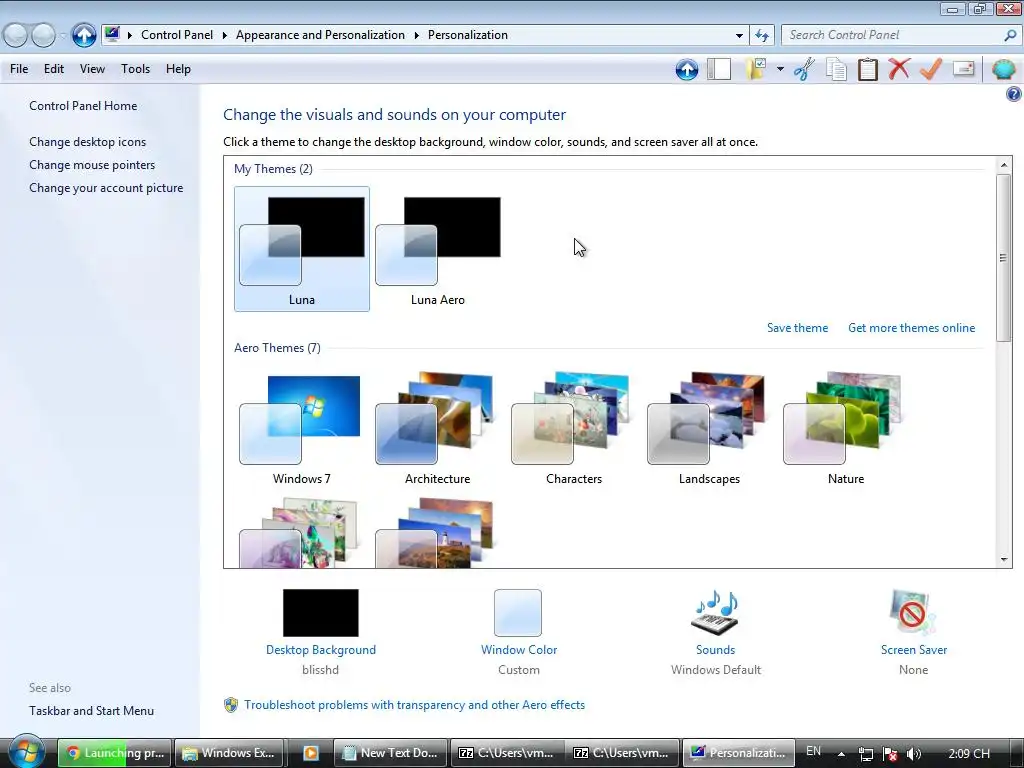Select the Luna theme
Viewport: 1024px width, 768px height.
click(302, 249)
